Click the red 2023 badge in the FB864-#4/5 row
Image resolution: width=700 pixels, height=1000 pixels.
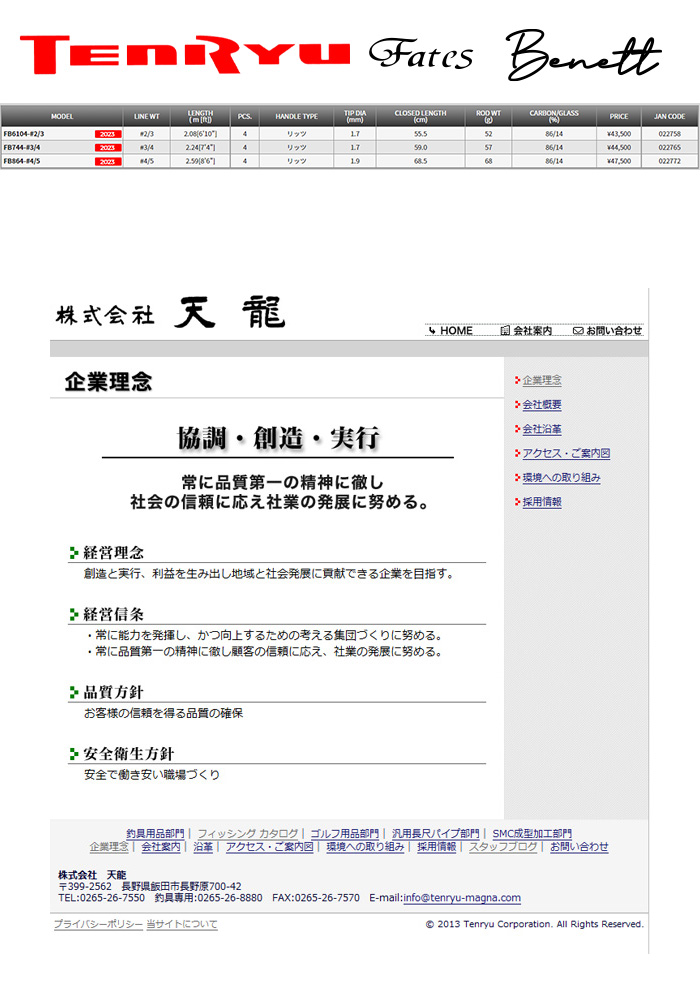click(107, 161)
